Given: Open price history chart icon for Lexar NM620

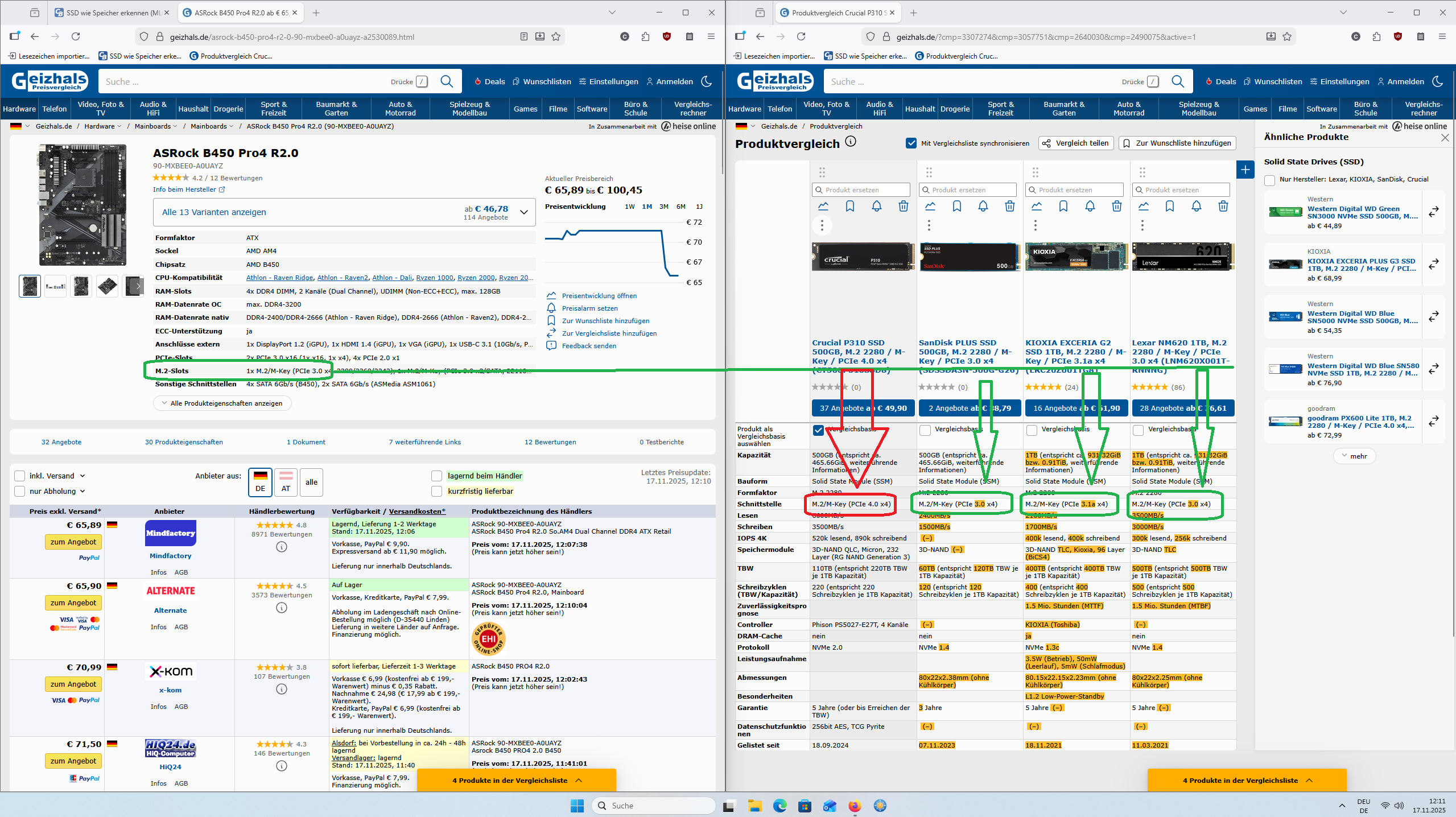Looking at the screenshot, I should [x=1143, y=207].
